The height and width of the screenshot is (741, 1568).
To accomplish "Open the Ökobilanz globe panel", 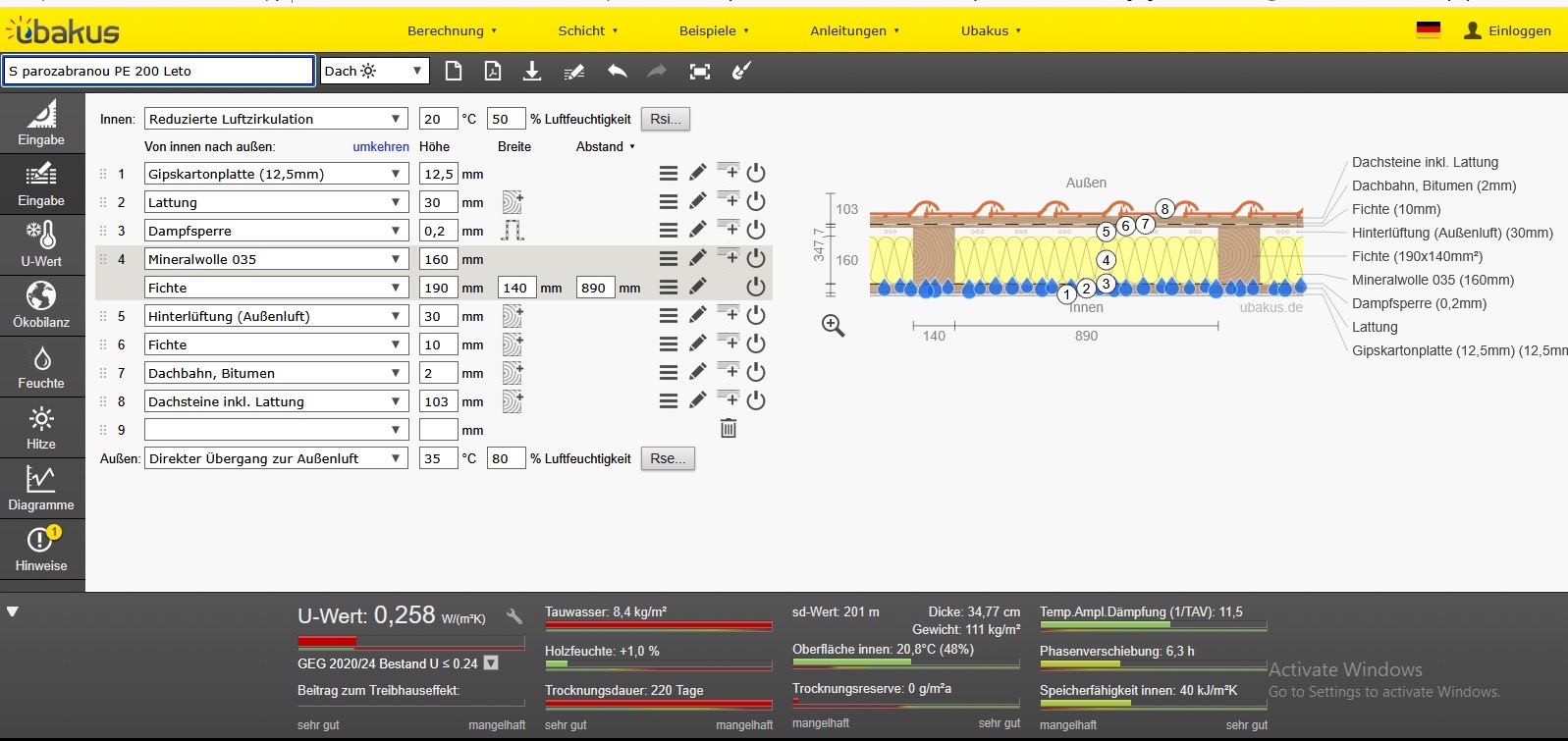I will [x=41, y=304].
